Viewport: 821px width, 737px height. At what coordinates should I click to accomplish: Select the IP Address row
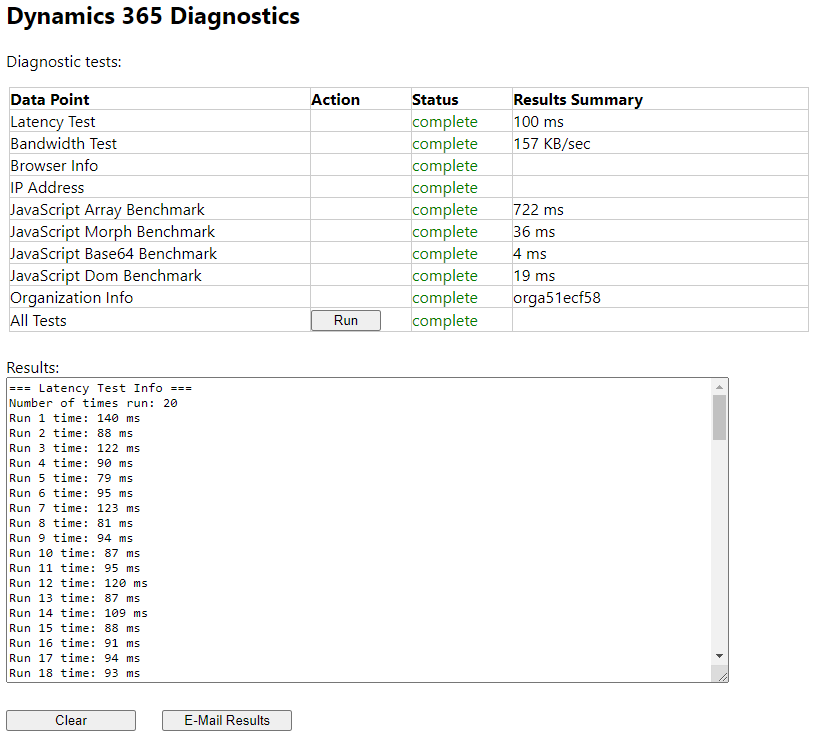46,187
